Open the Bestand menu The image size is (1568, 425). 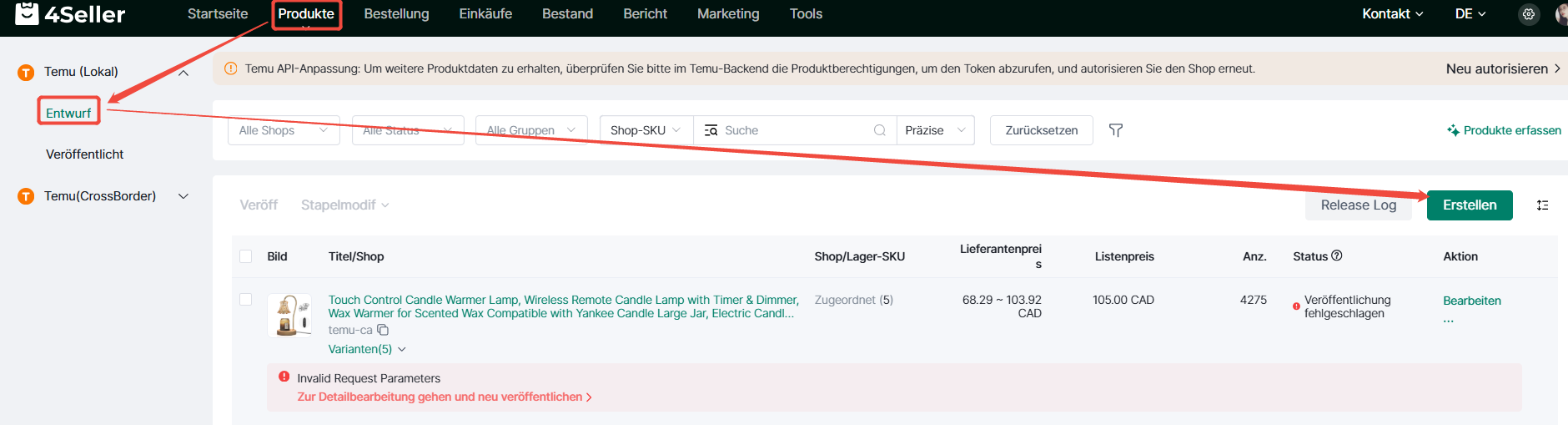click(567, 14)
